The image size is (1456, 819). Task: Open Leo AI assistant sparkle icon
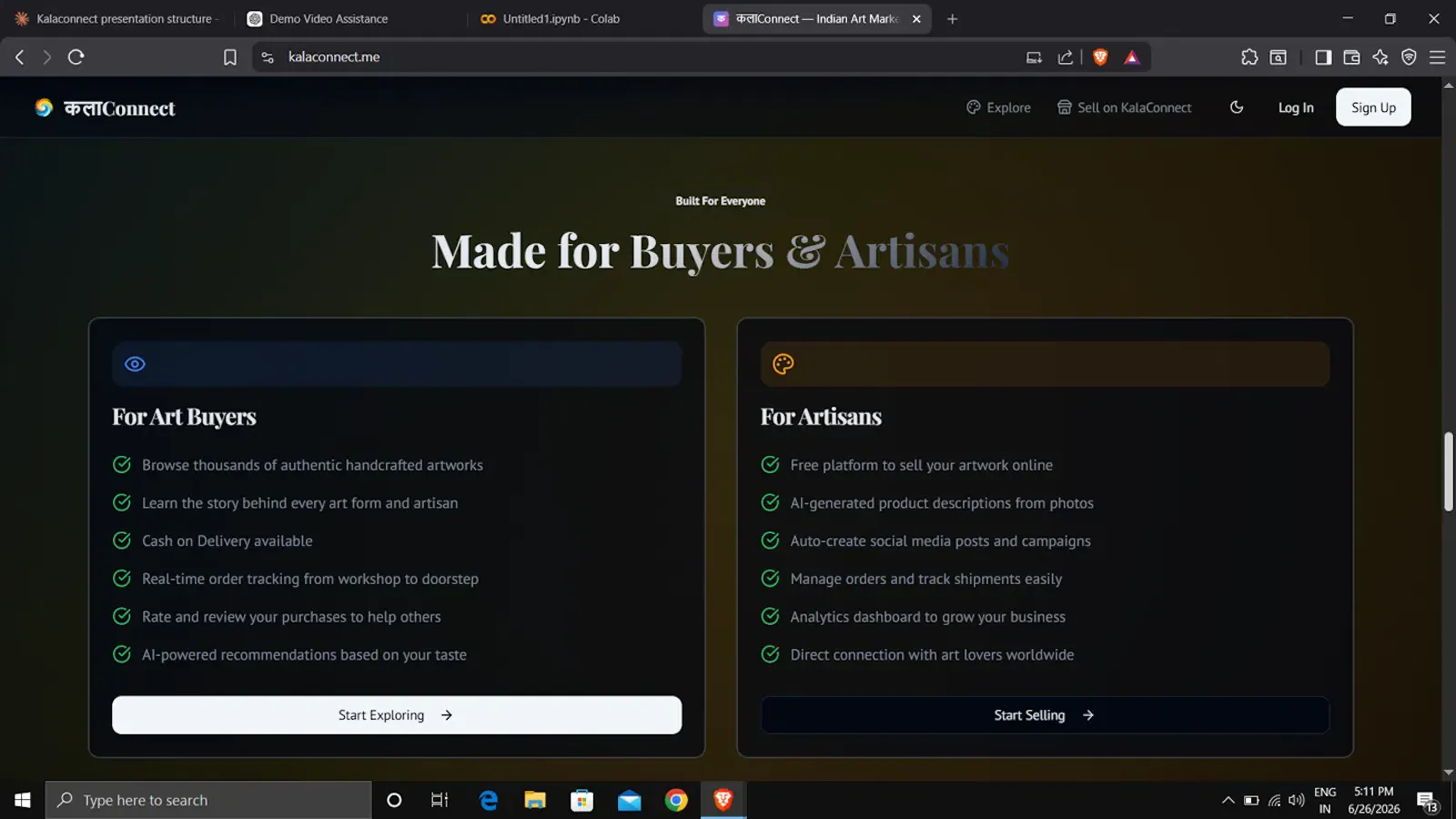1380,57
